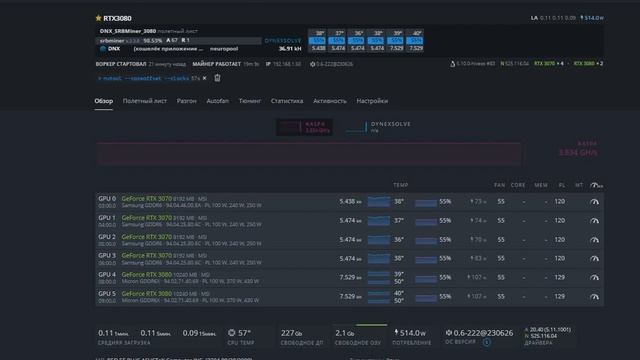Click the fan speed bar in GPU 0 row
This screenshot has width=640, height=360.
[x=426, y=202]
